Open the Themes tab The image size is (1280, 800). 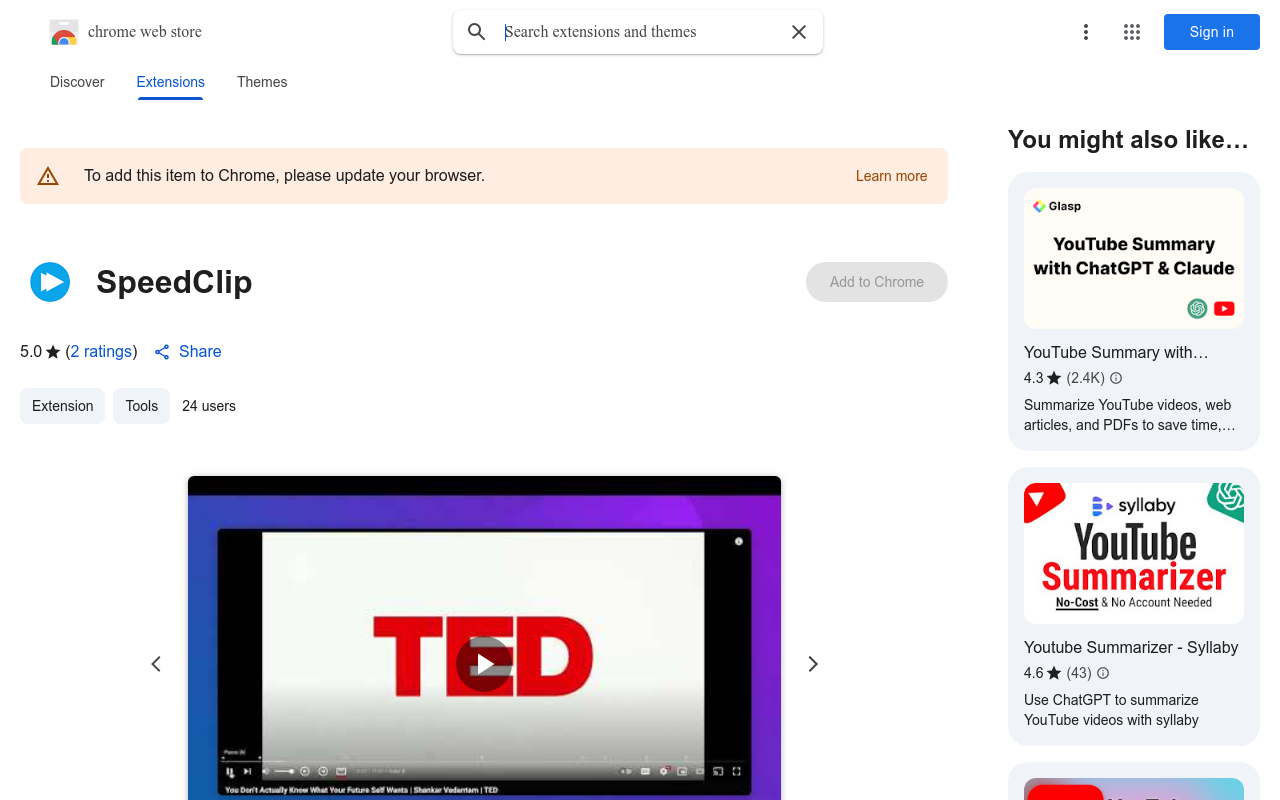[x=262, y=82]
